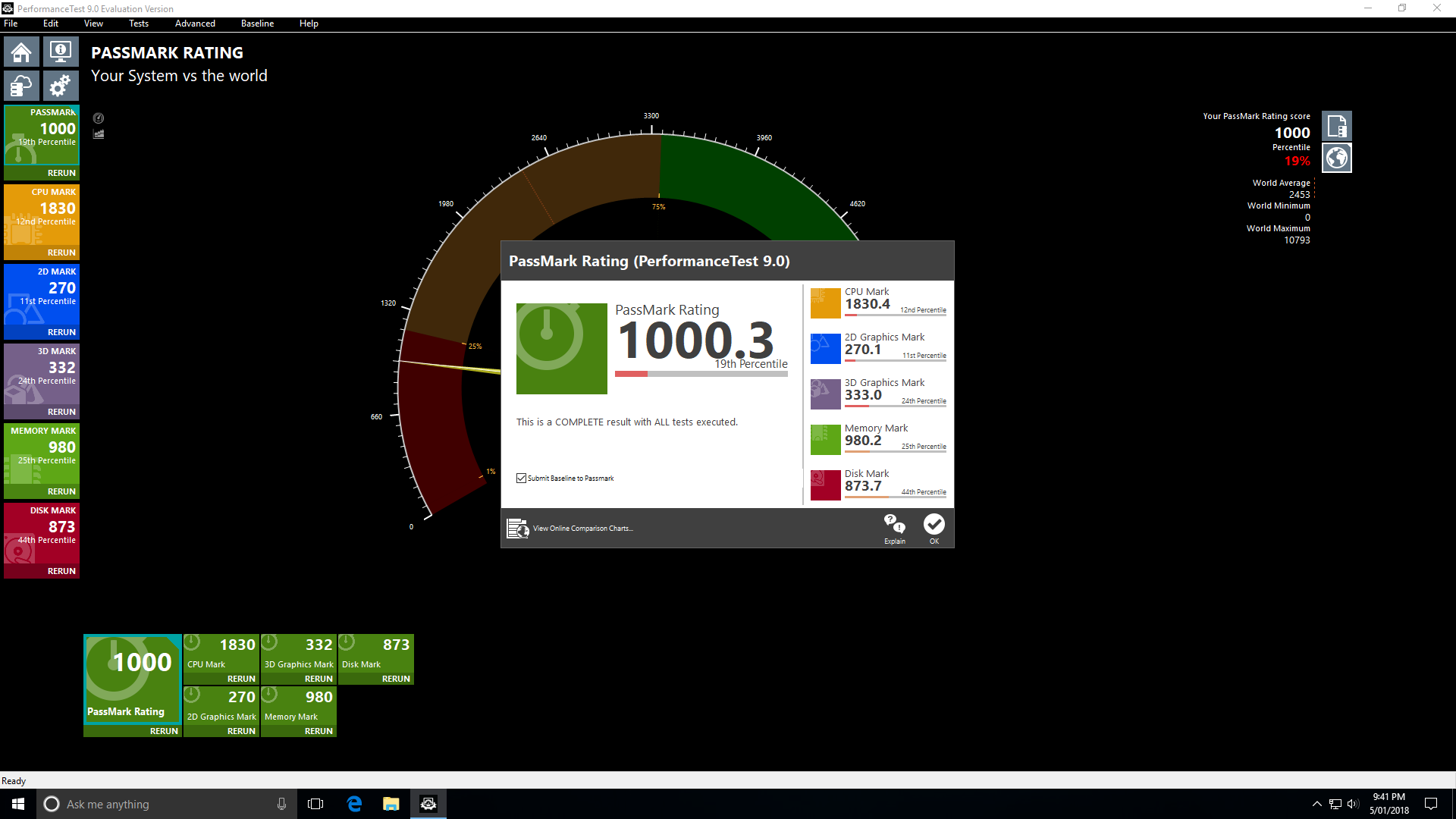Click the cloud baseline manager icon

(x=21, y=86)
